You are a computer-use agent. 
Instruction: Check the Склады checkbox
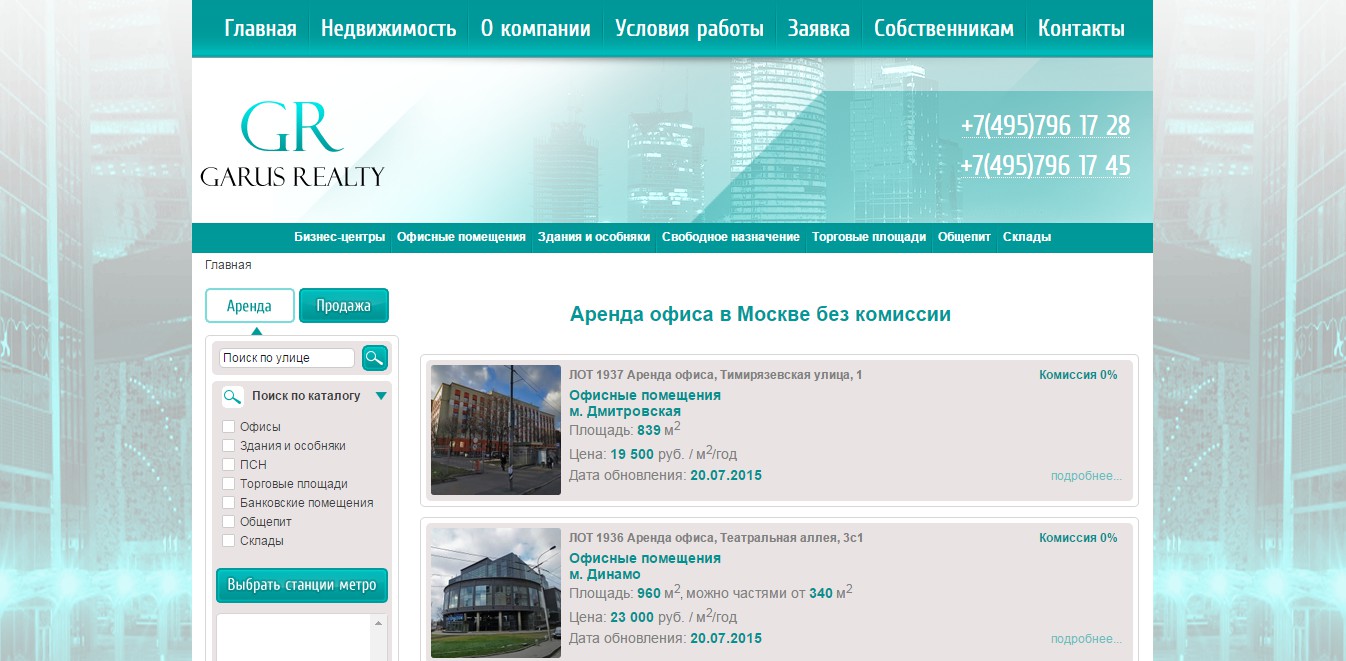click(228, 541)
